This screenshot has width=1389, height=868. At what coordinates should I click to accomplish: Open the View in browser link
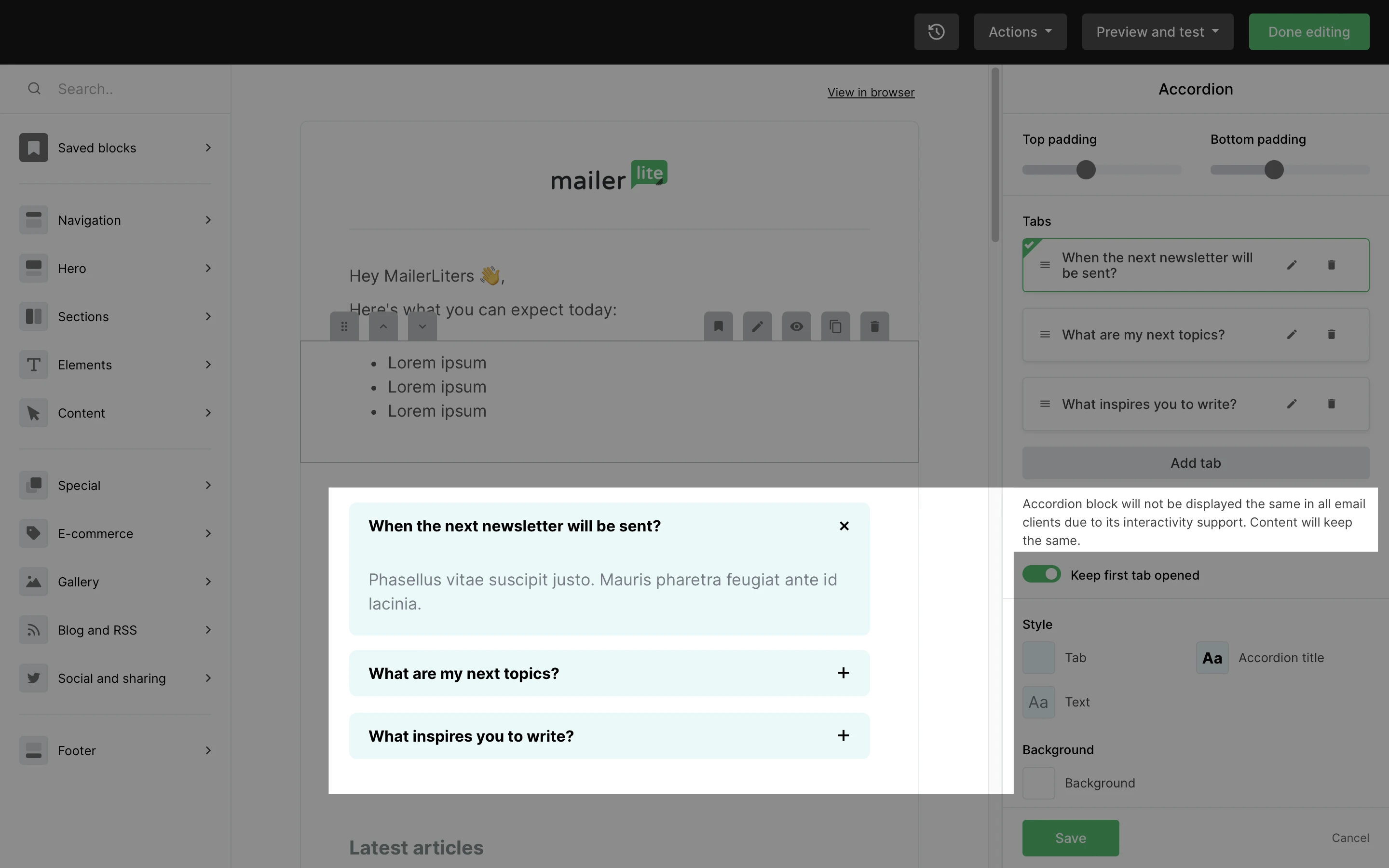871,93
